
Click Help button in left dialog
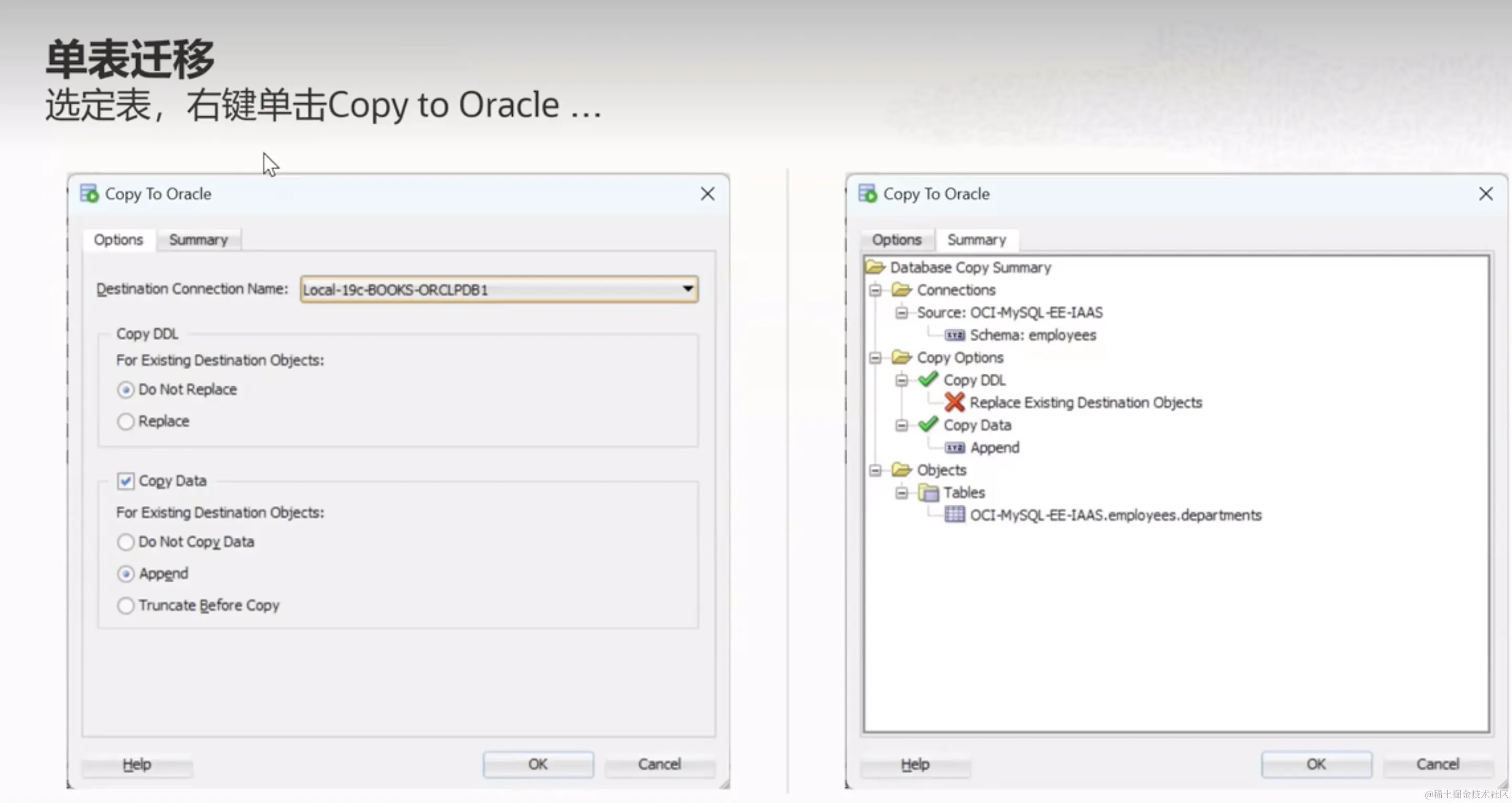[137, 764]
